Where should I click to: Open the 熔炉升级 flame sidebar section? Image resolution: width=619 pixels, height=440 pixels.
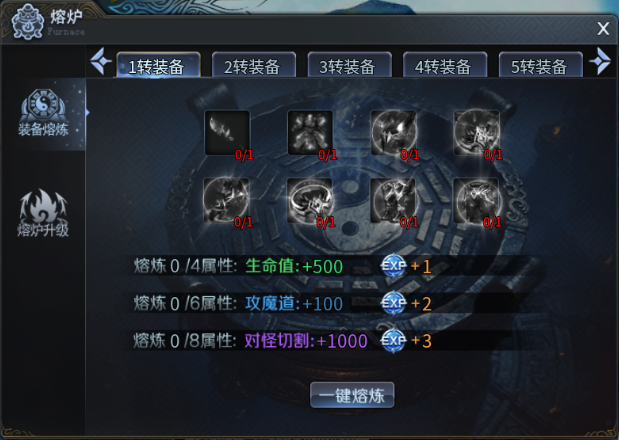click(x=43, y=213)
